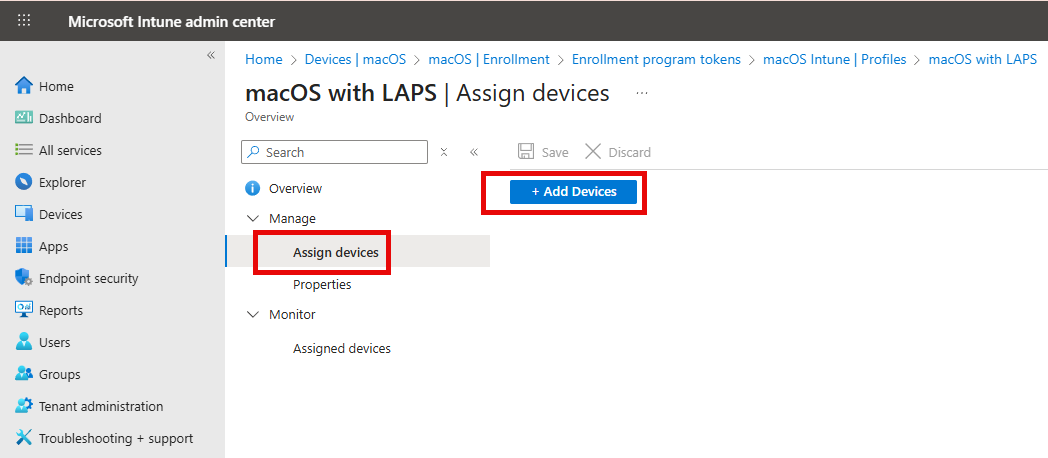Click the Home house icon in sidebar
Viewport: 1048px width, 458px height.
click(25, 86)
